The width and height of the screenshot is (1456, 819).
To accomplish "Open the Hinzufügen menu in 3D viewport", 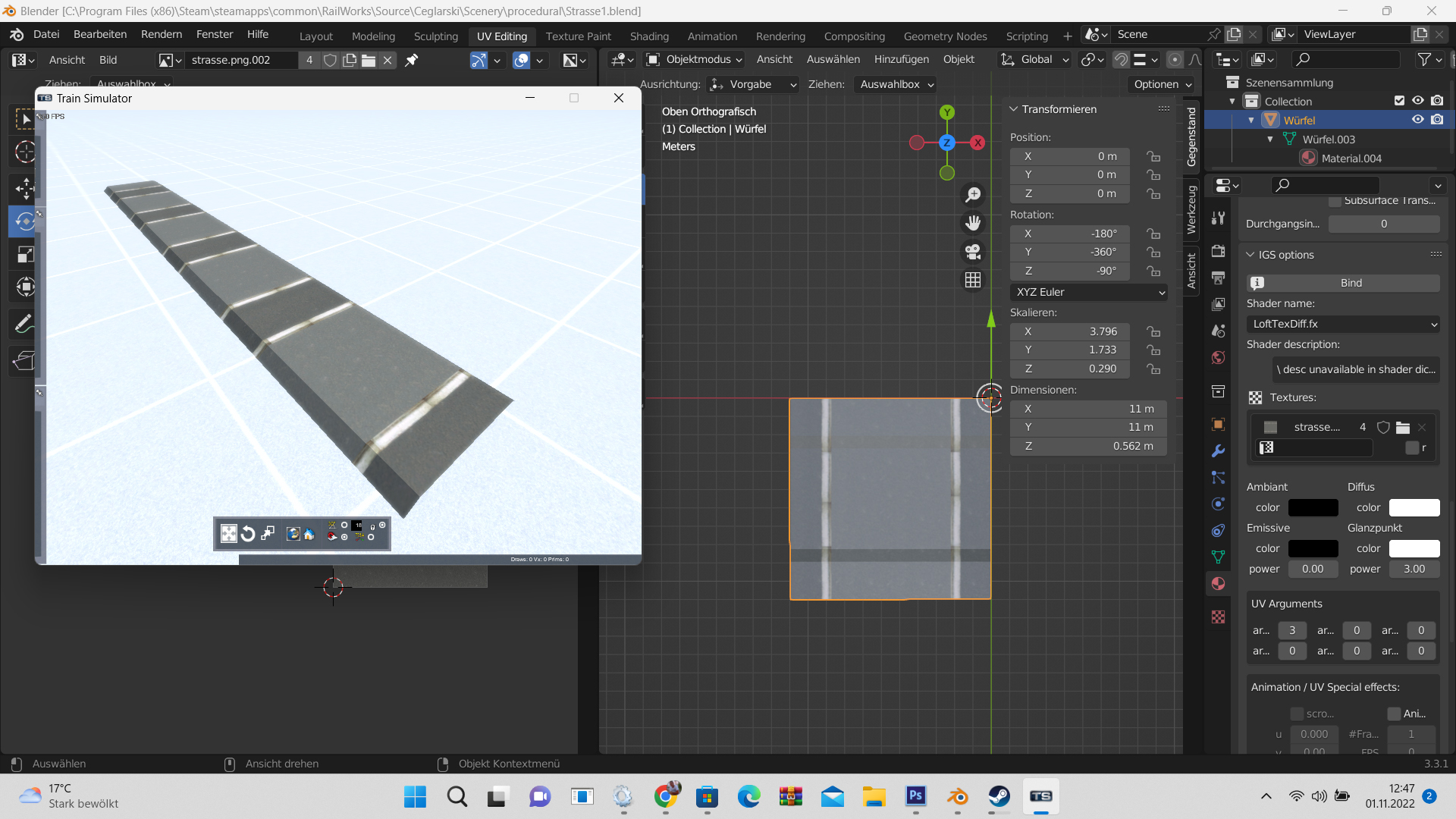I will point(901,59).
